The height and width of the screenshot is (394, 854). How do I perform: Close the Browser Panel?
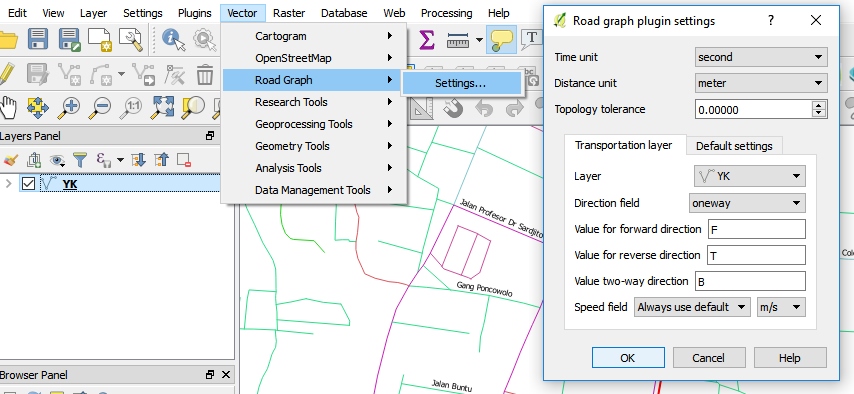(x=226, y=375)
